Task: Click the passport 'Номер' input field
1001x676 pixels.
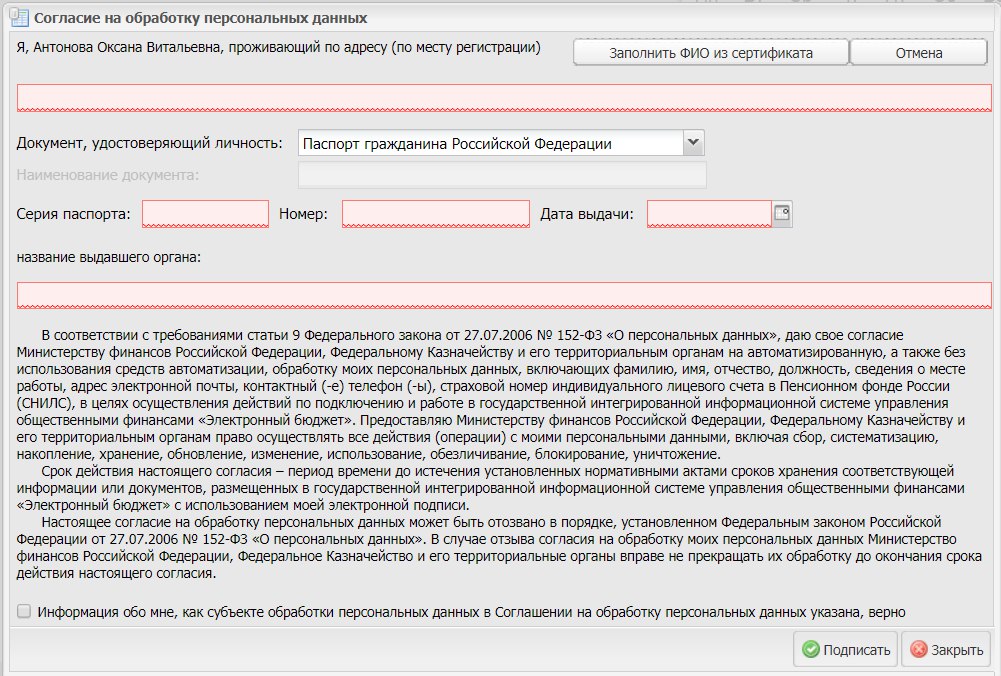Action: tap(435, 214)
